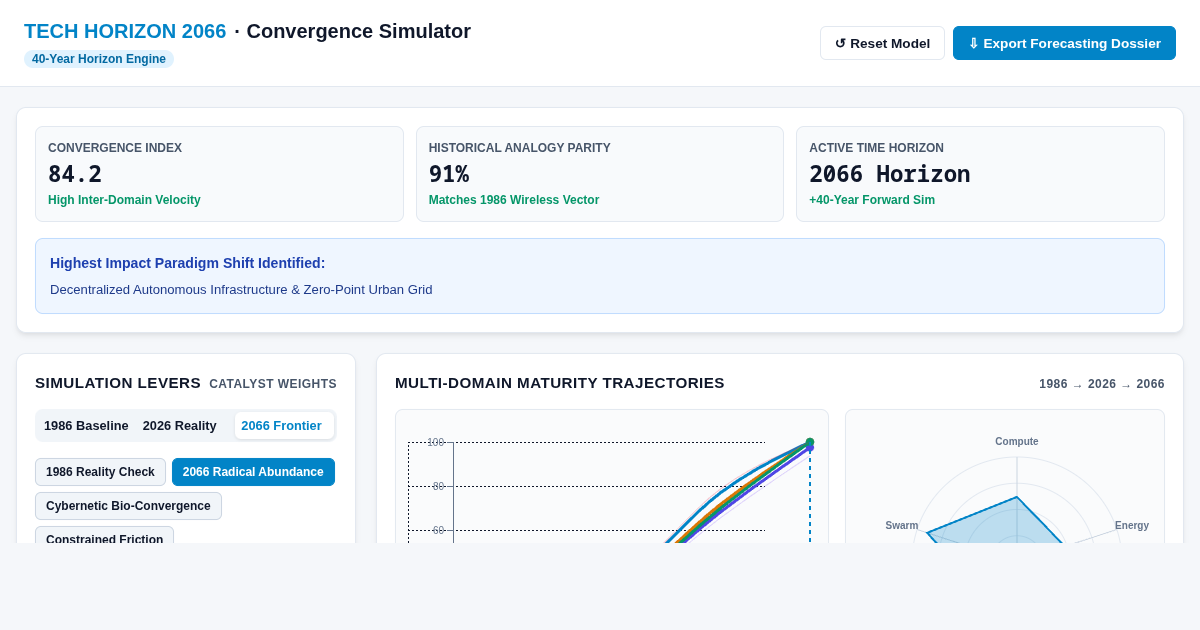Click the Swarm axis label on radar

(x=902, y=525)
